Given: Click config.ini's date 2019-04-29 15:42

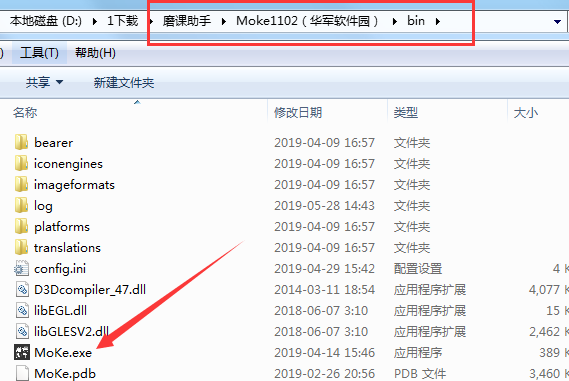Looking at the screenshot, I should point(324,269).
